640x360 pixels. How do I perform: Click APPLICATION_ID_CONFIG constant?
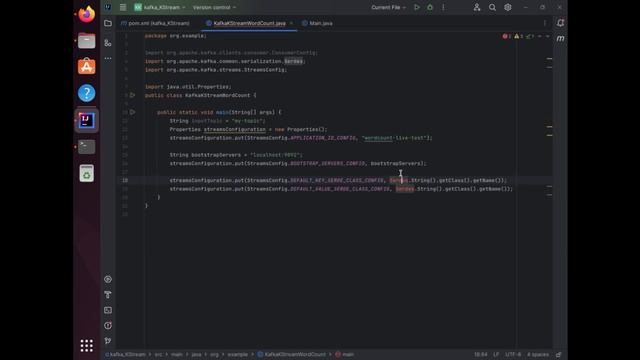pos(323,138)
